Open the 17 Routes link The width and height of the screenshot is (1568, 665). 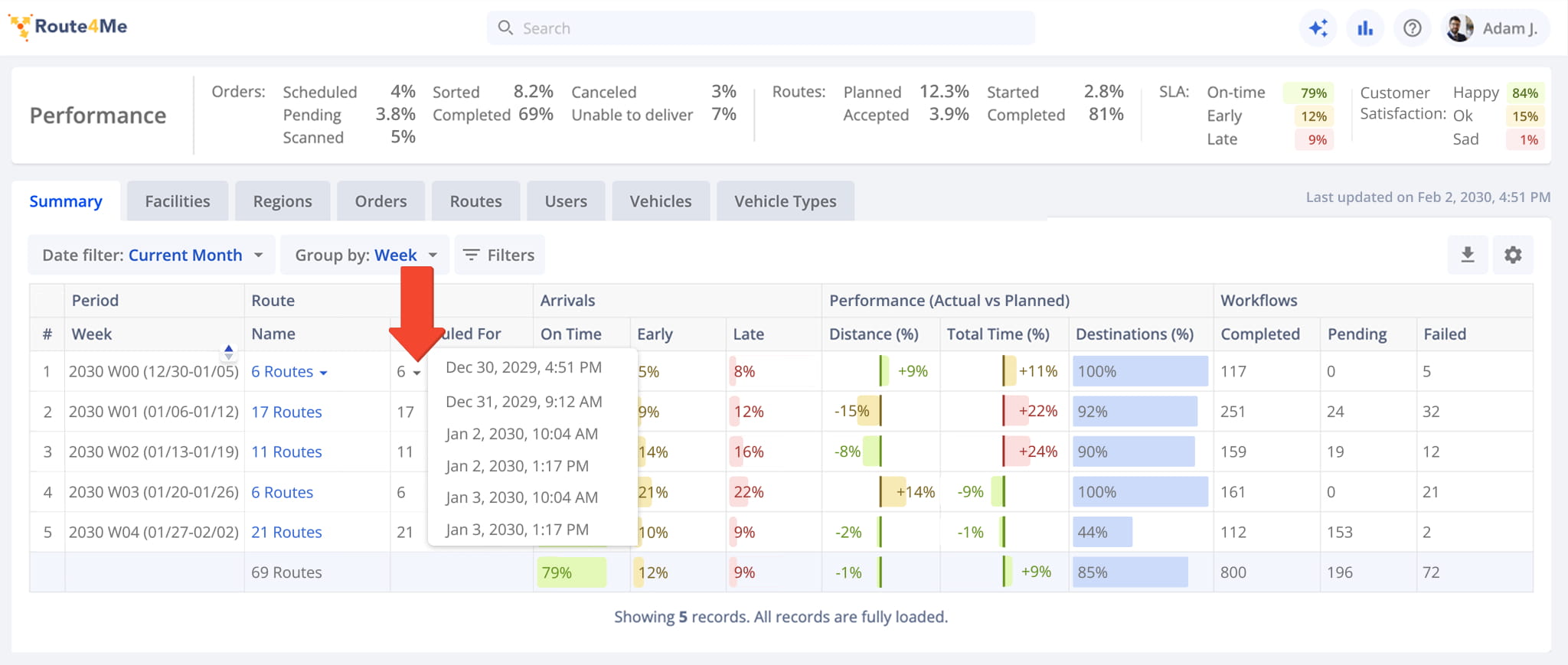tap(286, 412)
